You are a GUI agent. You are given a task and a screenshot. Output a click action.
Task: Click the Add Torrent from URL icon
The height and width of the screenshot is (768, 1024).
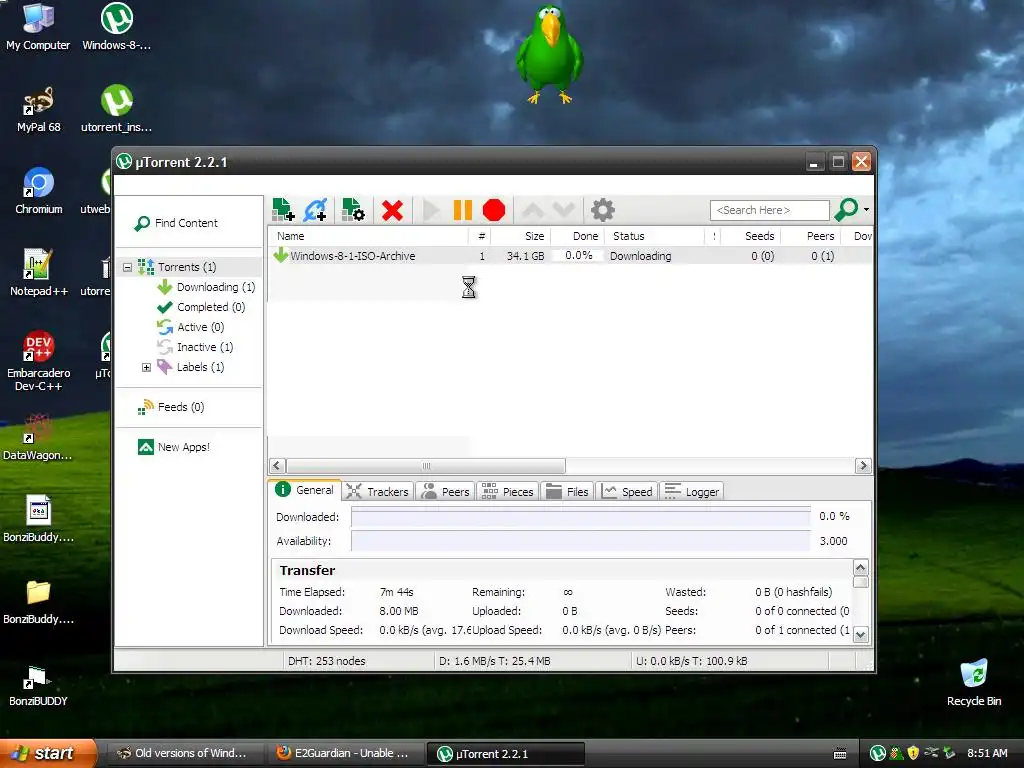tap(315, 210)
